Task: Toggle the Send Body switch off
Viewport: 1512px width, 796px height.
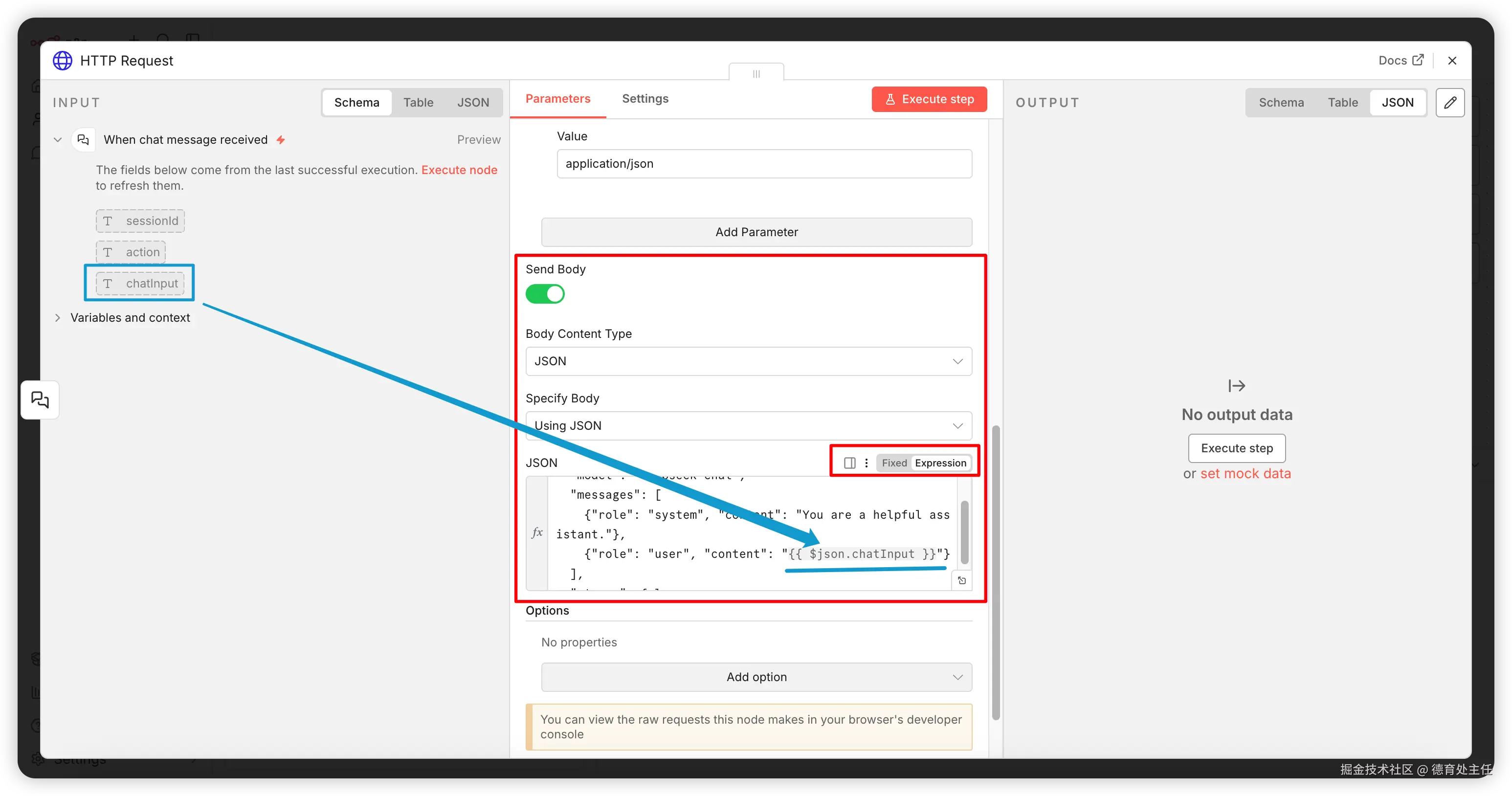Action: [545, 294]
